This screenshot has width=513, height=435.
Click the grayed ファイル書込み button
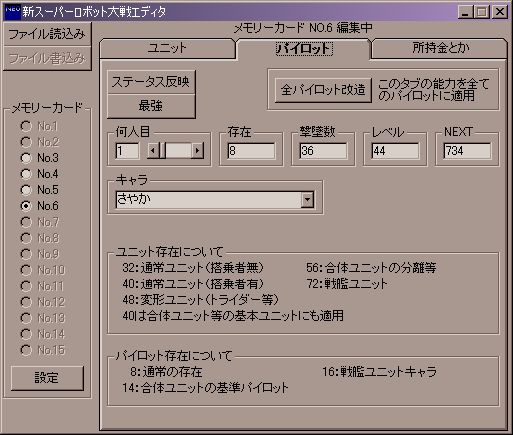pyautogui.click(x=47, y=58)
